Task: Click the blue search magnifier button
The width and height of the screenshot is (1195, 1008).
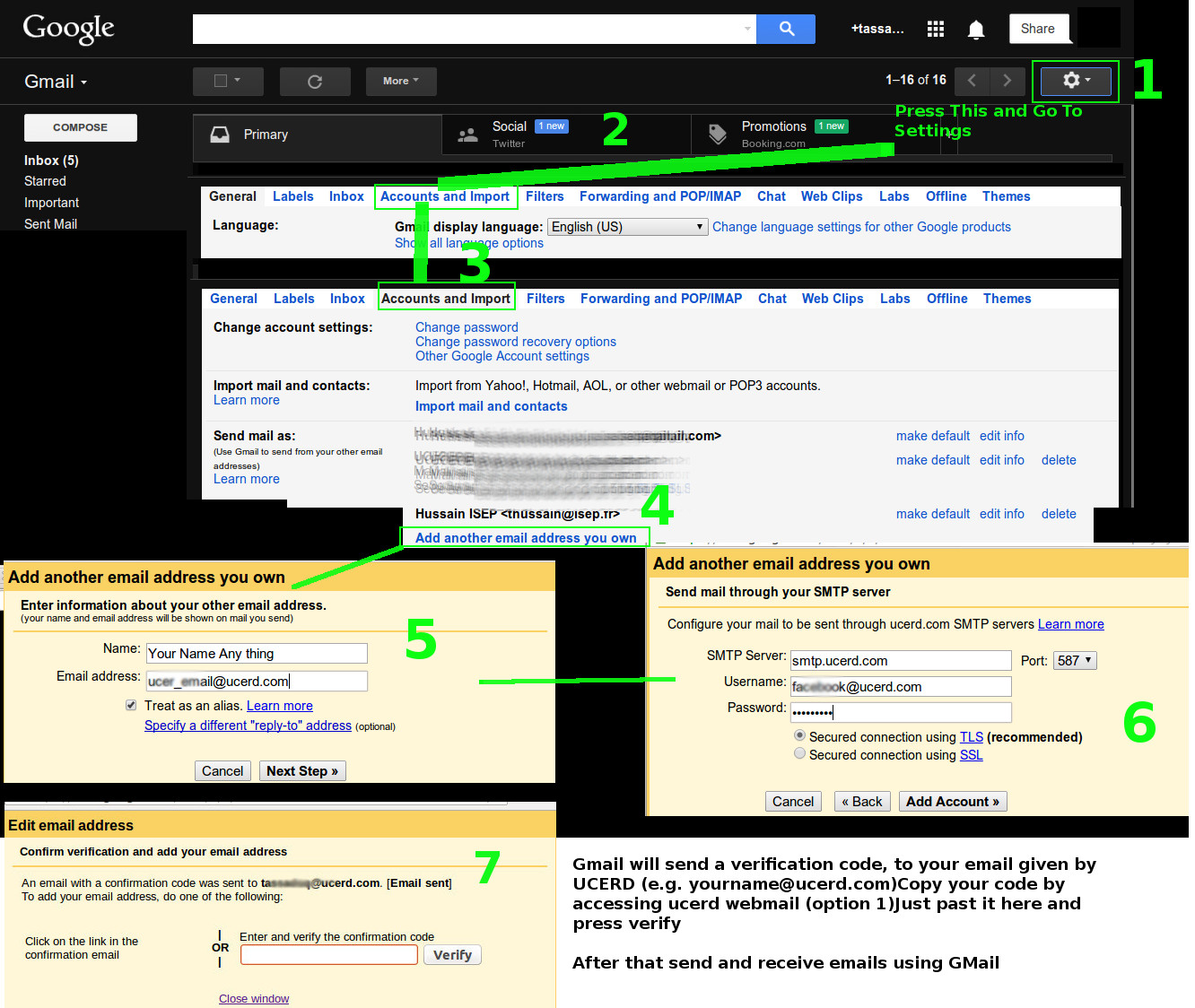Action: click(786, 29)
